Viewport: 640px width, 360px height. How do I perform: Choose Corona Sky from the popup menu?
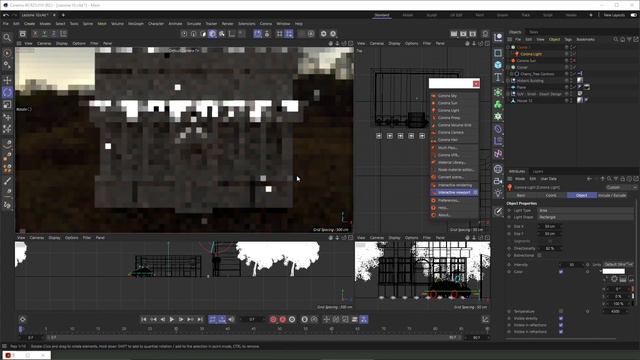click(447, 96)
